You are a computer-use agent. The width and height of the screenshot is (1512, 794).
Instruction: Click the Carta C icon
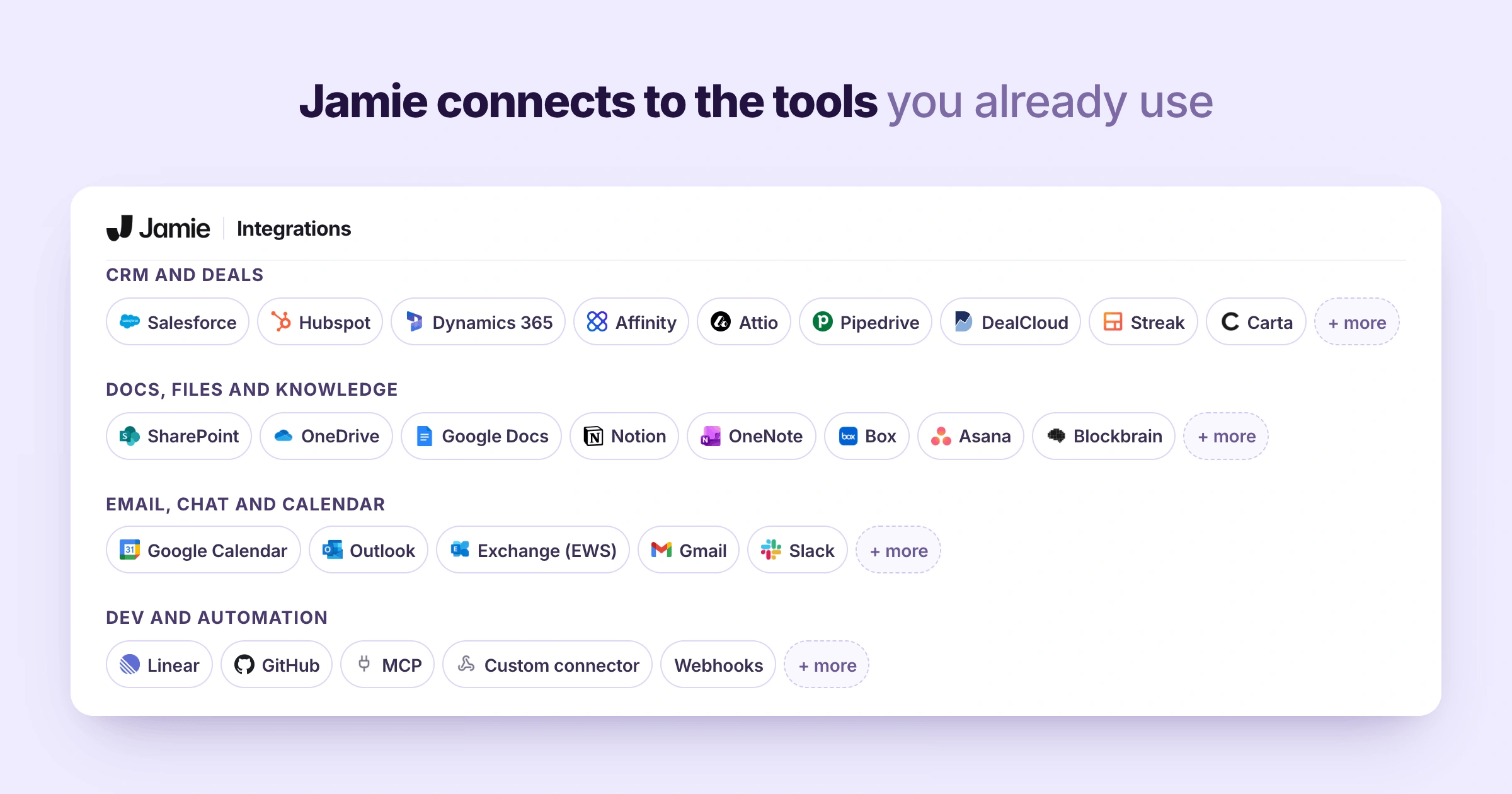coord(1230,322)
